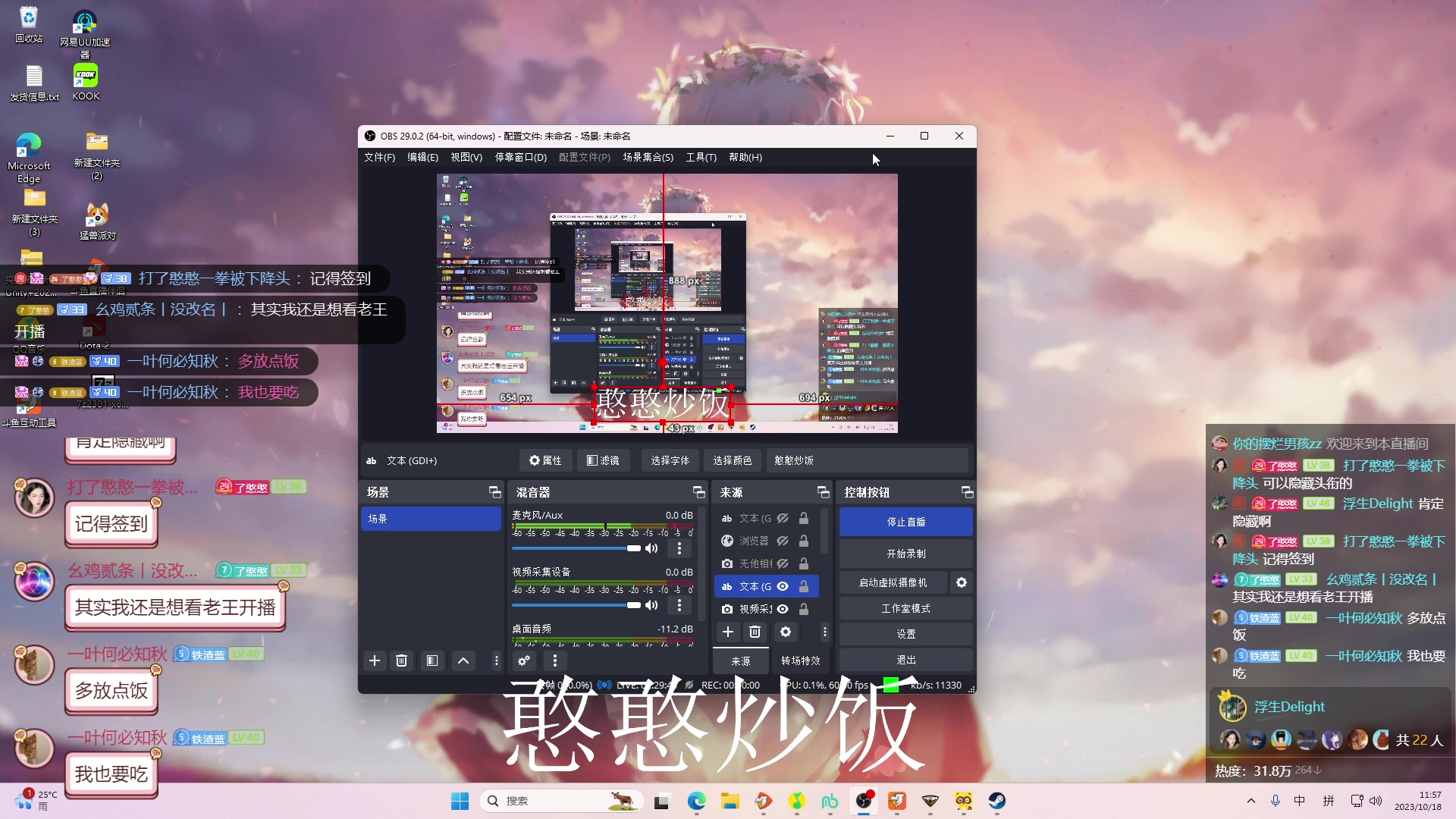Undock the 混音器 panel
Screen dimensions: 1456x819
699,492
